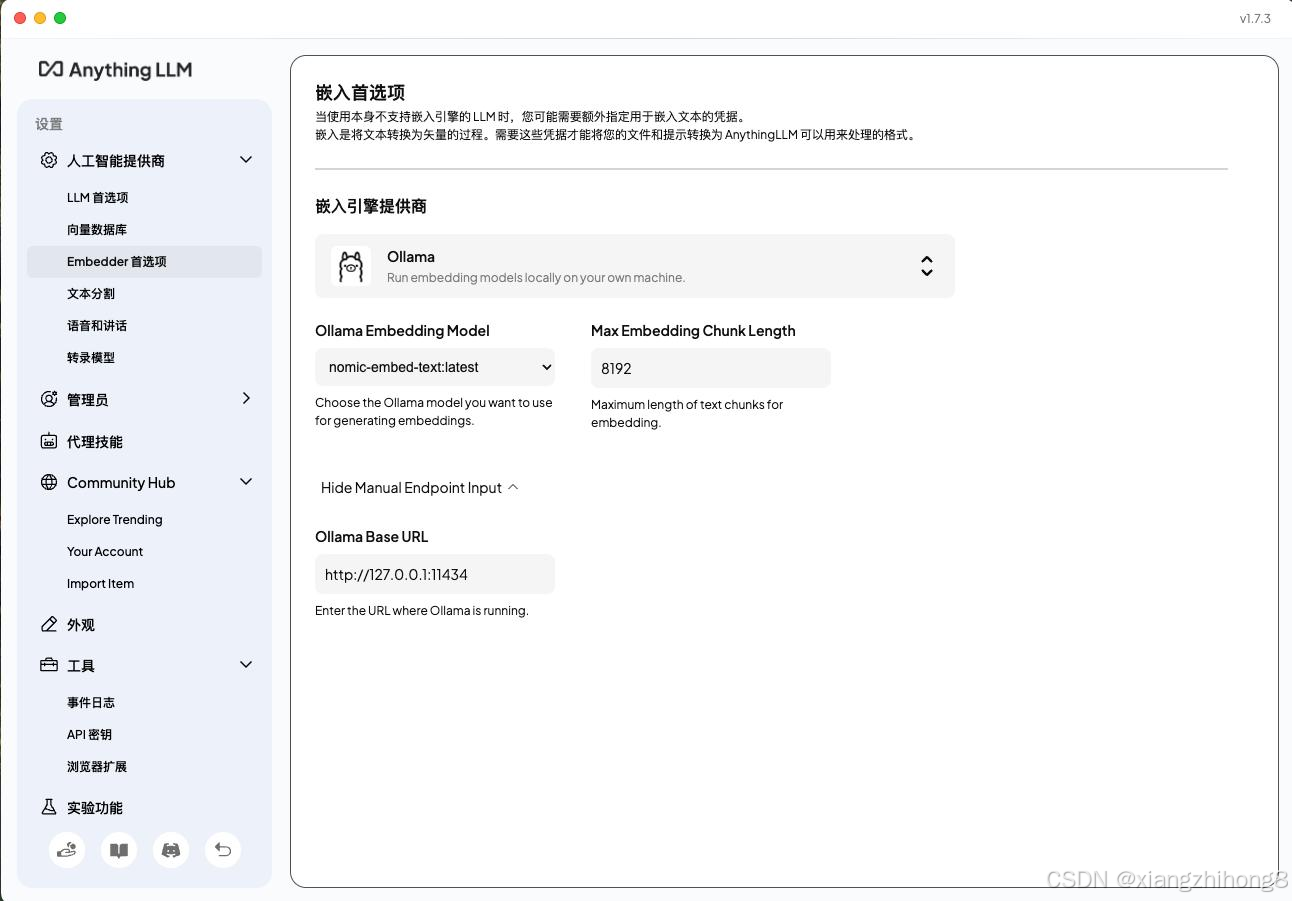This screenshot has height=901, width=1292.
Task: Click the 嵌入引擎提供商 label
Action: click(371, 206)
